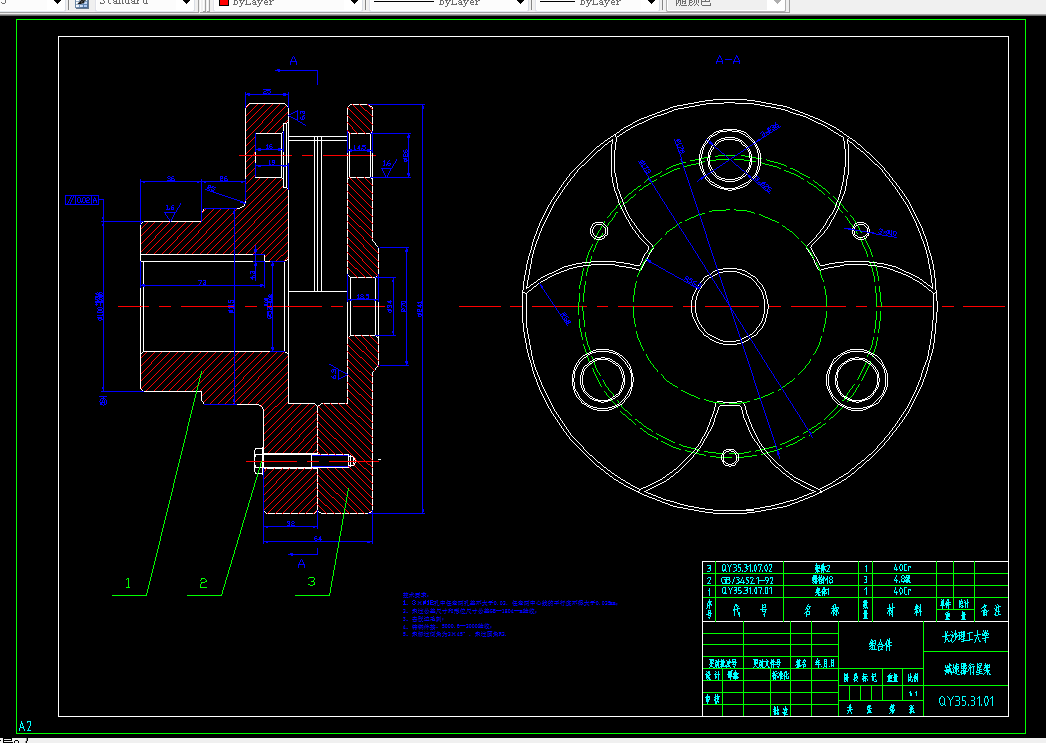
Task: Click the greyed plot style dropdown 随颜色
Action: click(x=727, y=3)
